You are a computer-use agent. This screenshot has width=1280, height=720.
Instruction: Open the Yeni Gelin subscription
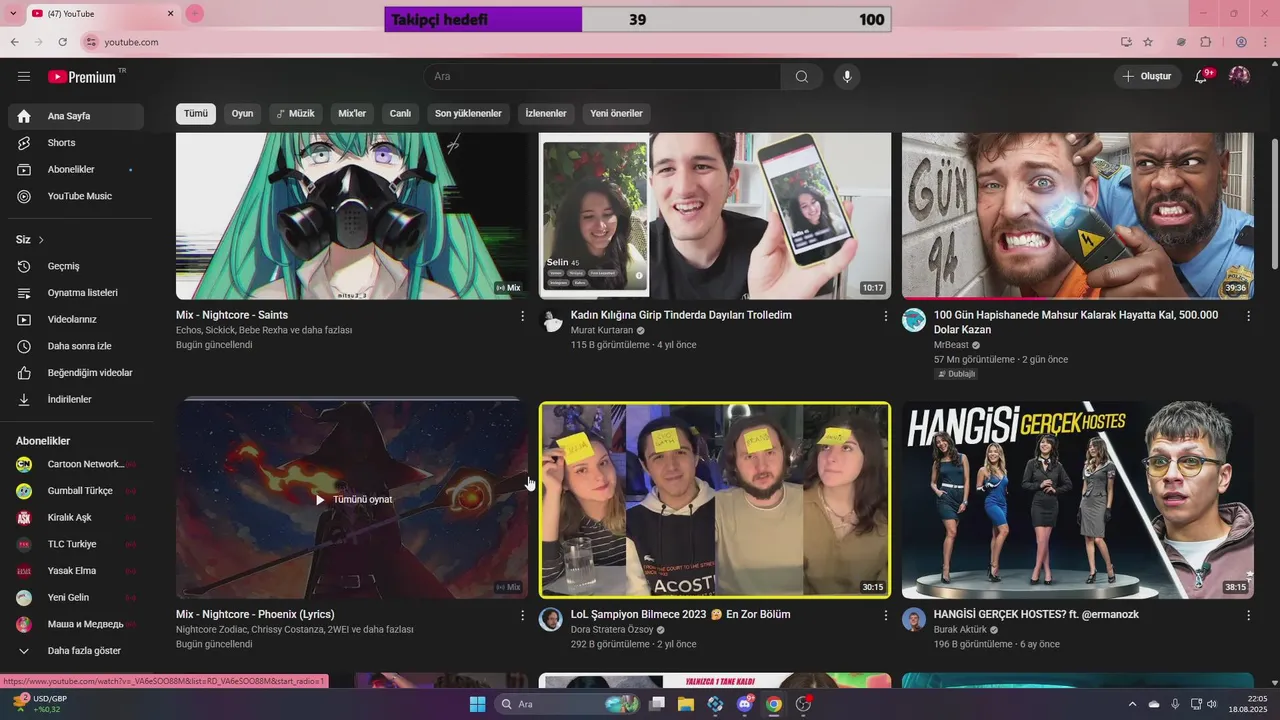click(76, 597)
